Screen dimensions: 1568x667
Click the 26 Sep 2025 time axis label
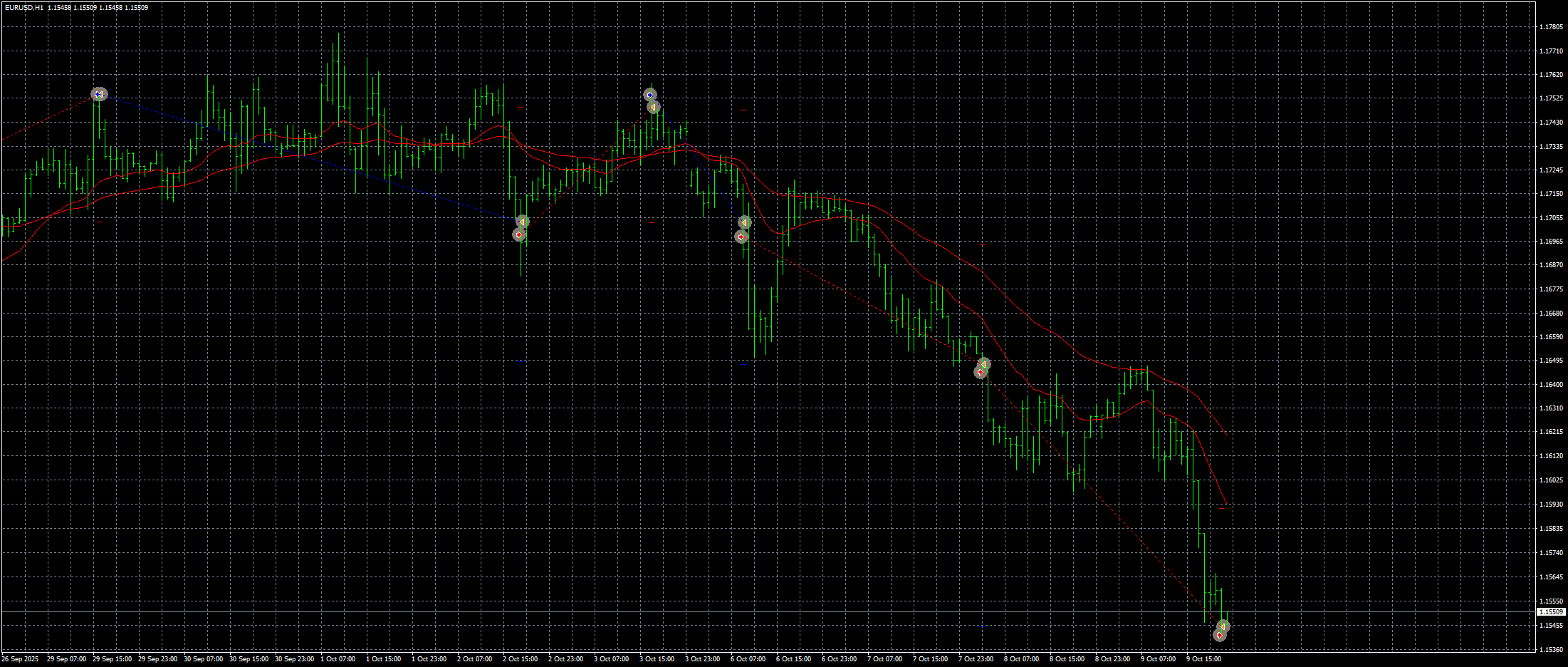pyautogui.click(x=21, y=659)
